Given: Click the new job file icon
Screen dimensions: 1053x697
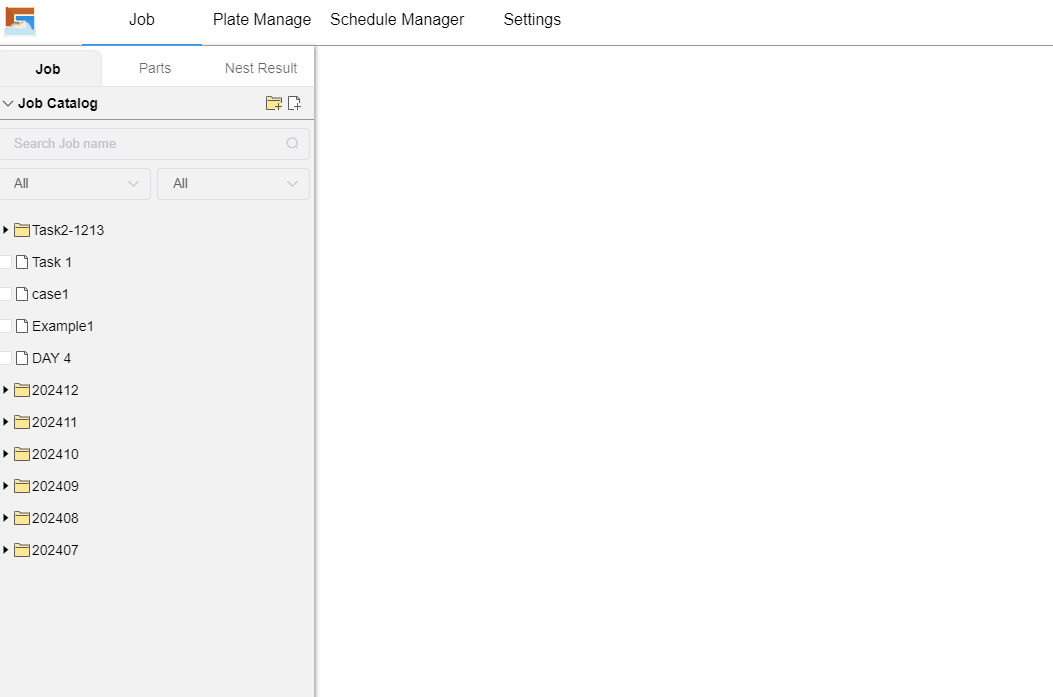Looking at the screenshot, I should click(294, 103).
